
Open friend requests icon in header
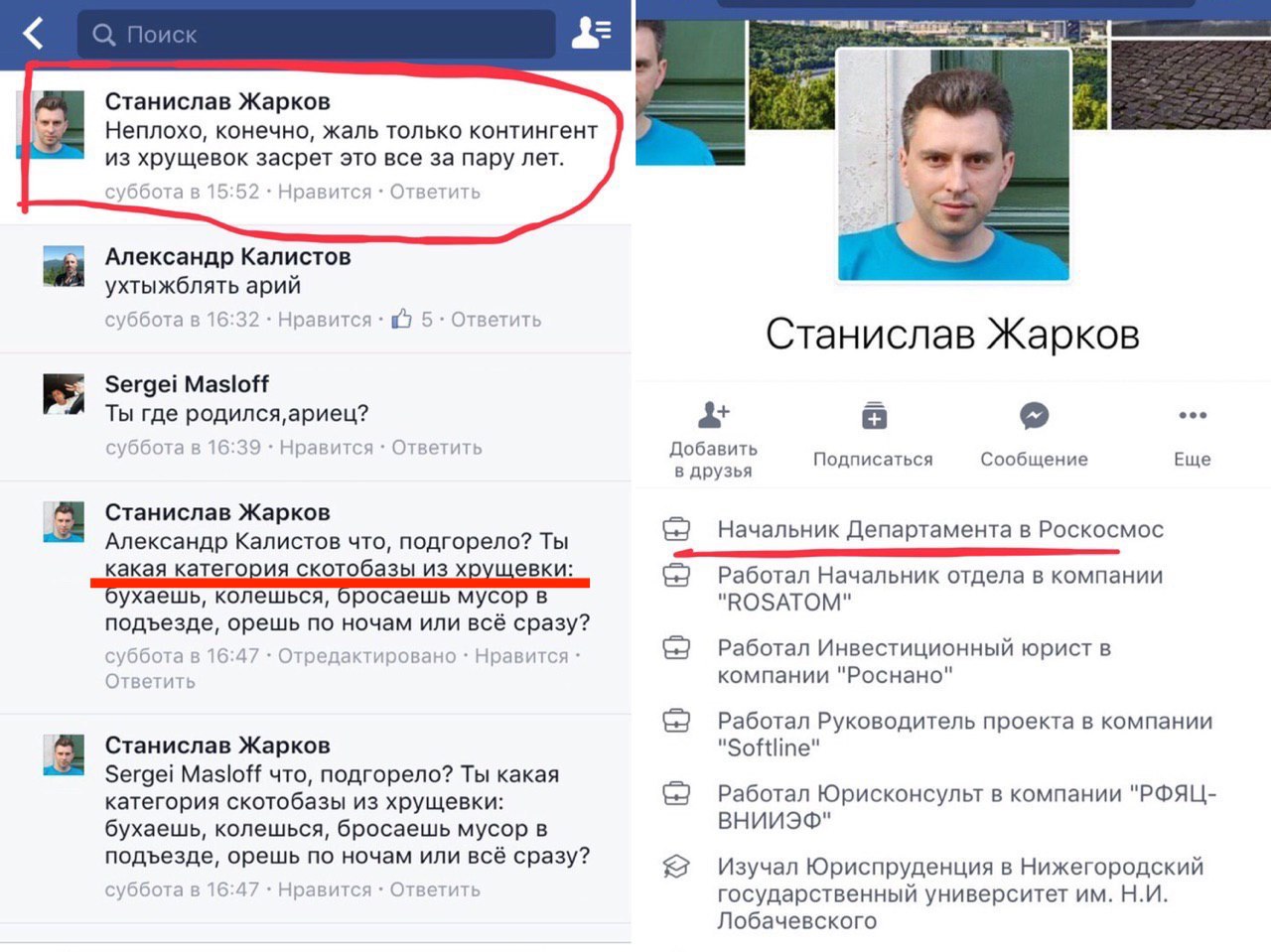pyautogui.click(x=591, y=34)
